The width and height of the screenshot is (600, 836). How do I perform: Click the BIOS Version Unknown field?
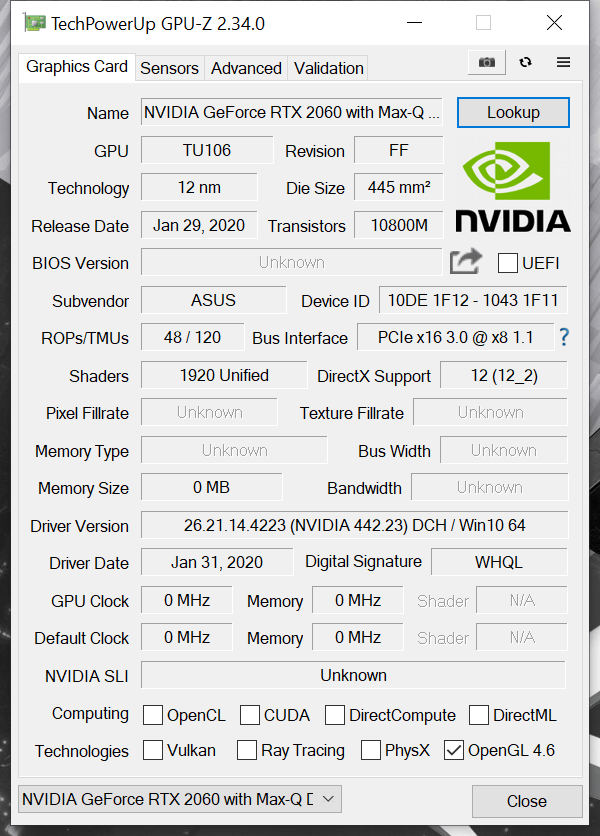point(292,262)
